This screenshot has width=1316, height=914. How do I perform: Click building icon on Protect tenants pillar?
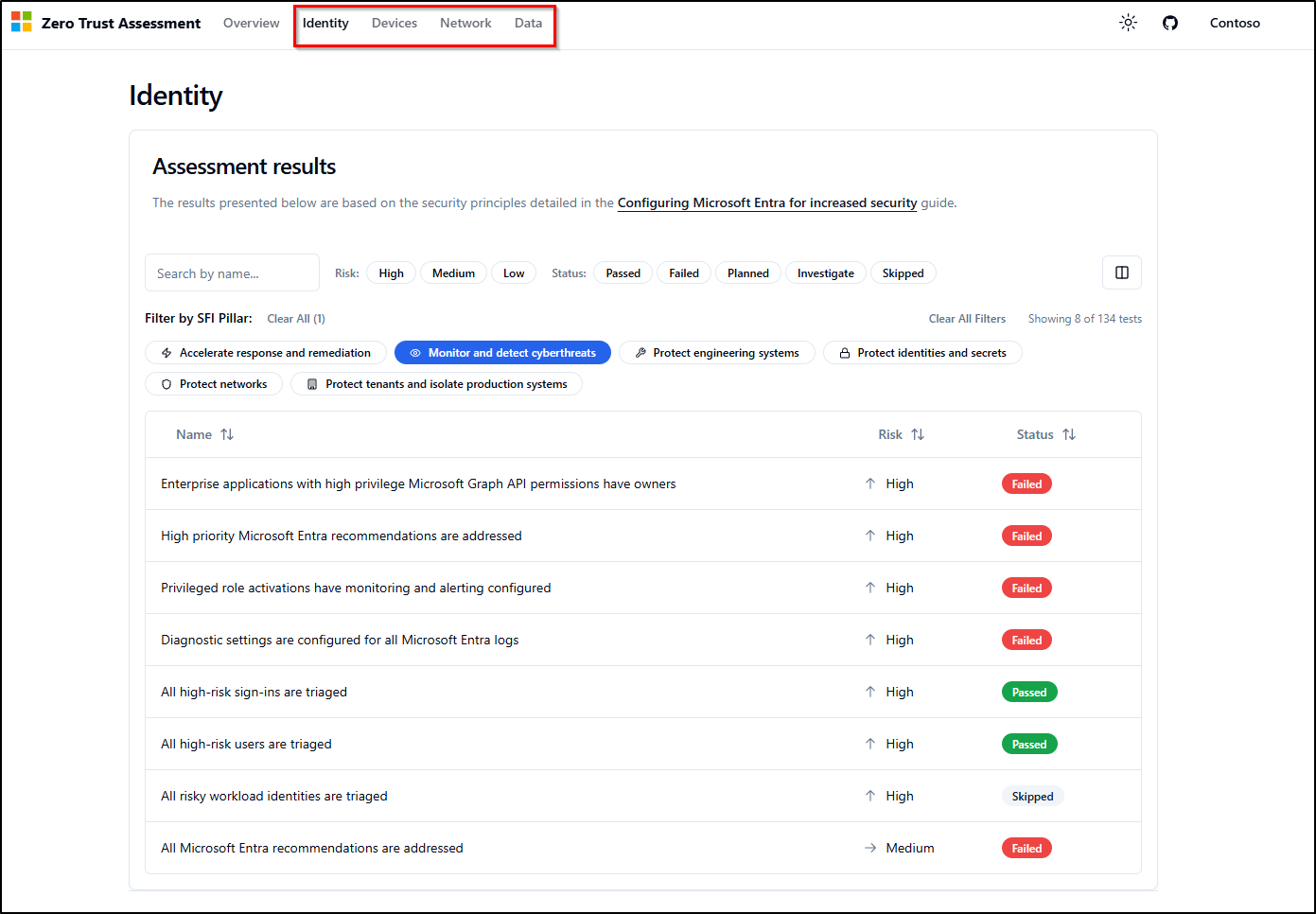pos(312,384)
